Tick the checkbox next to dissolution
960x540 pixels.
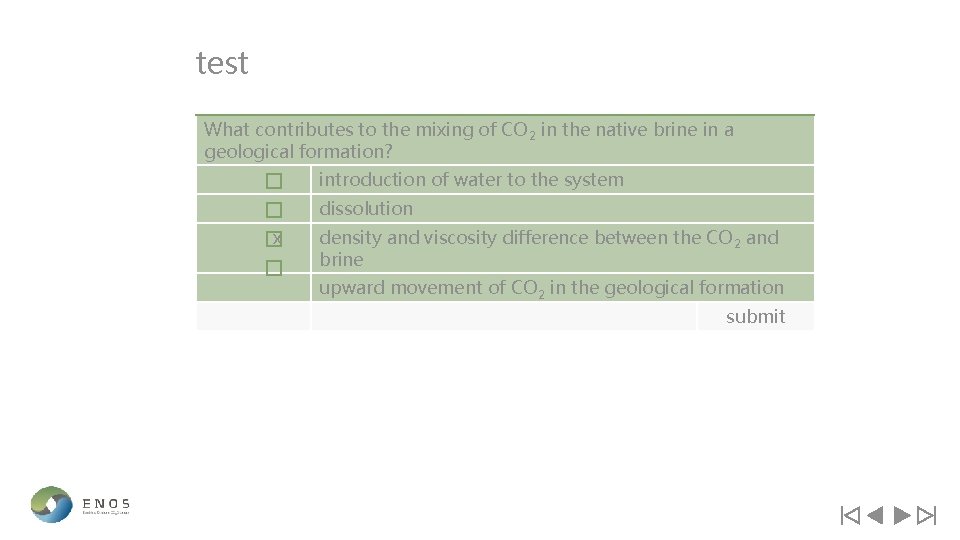(x=274, y=211)
